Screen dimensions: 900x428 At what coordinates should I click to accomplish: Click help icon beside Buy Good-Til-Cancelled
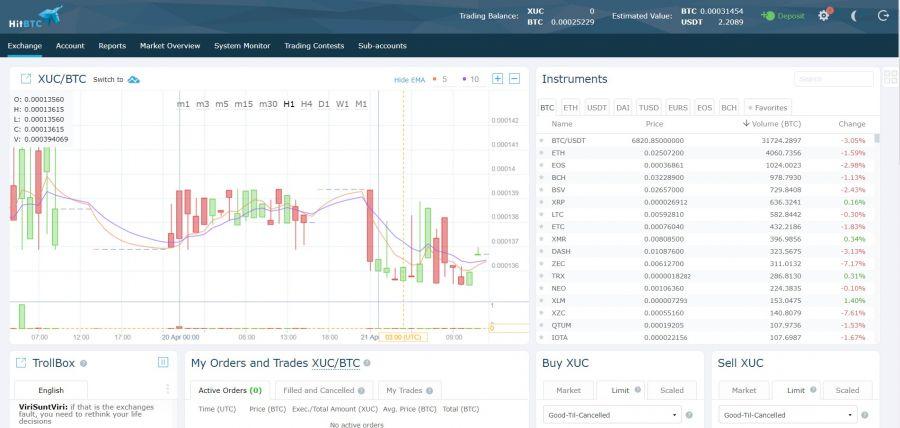(x=689, y=415)
